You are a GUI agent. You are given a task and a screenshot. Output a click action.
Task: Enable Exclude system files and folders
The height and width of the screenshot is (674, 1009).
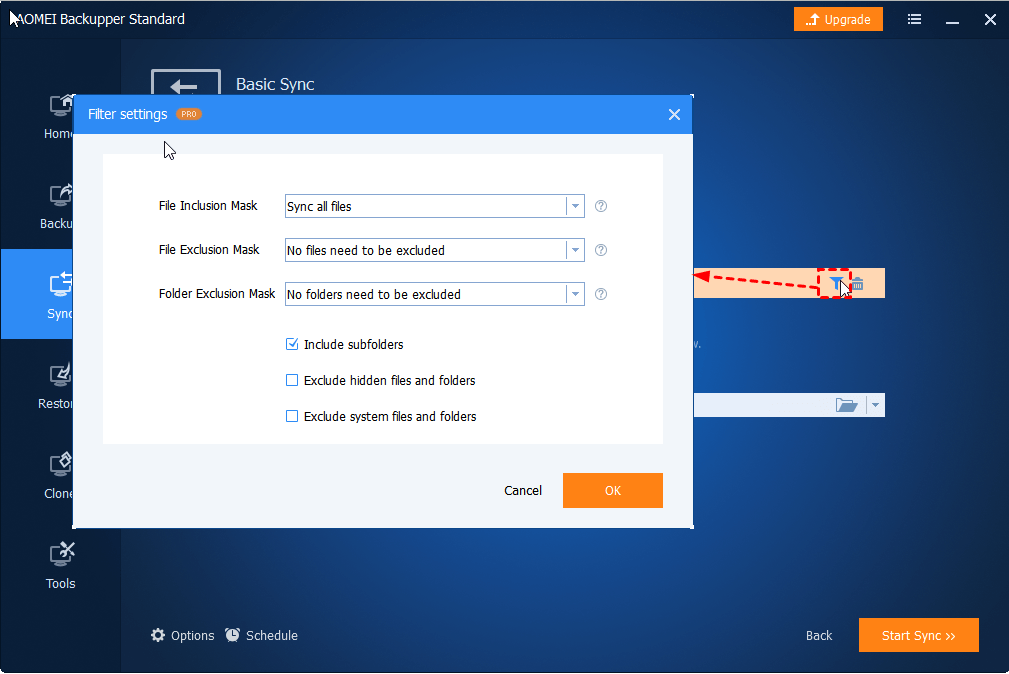click(292, 416)
